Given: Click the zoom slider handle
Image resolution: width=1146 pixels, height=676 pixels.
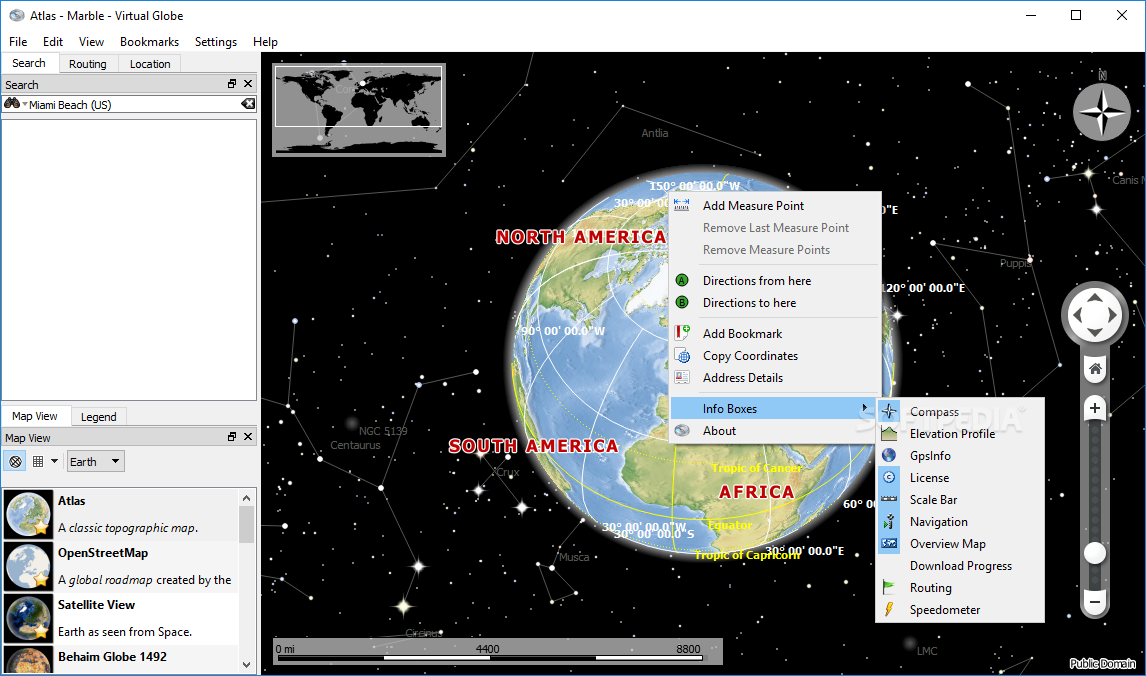Looking at the screenshot, I should [x=1095, y=552].
